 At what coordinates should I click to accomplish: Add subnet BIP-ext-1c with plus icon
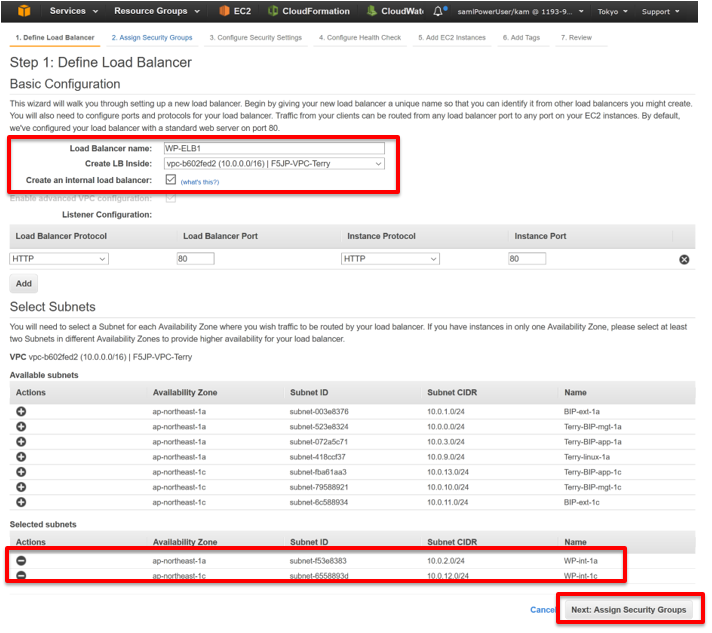tap(21, 502)
